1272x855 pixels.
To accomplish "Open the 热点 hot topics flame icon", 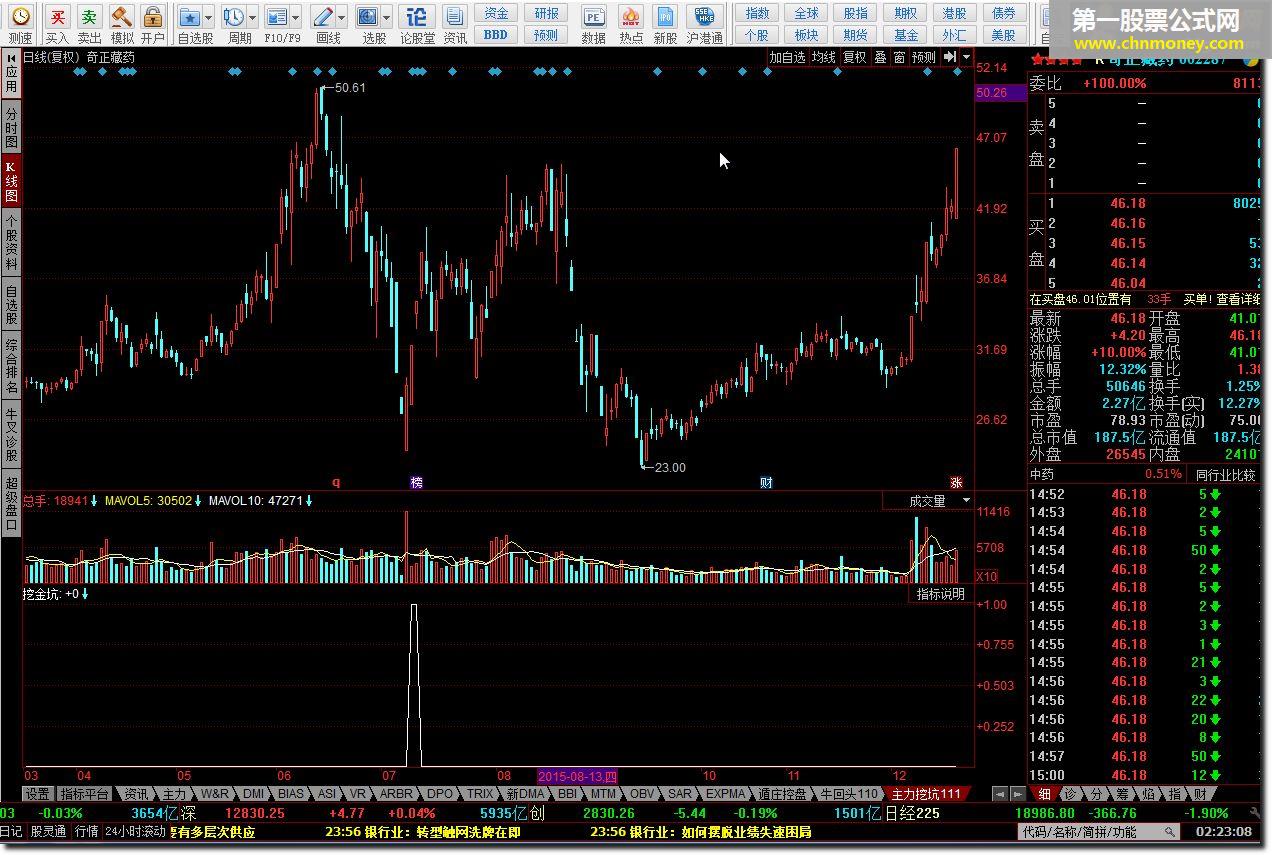I will tap(631, 17).
